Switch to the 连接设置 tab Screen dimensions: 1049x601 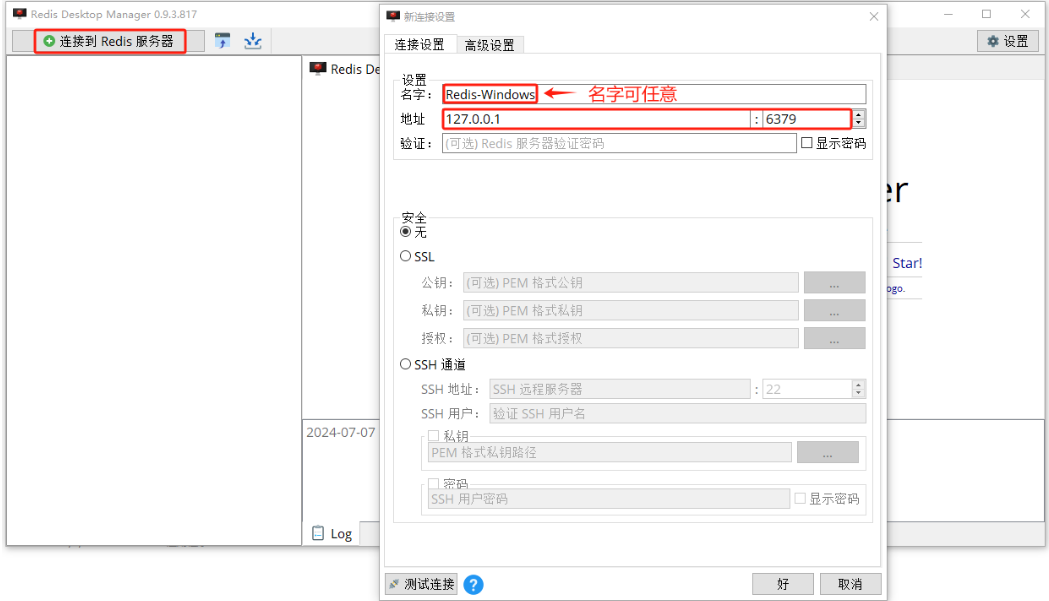[419, 45]
